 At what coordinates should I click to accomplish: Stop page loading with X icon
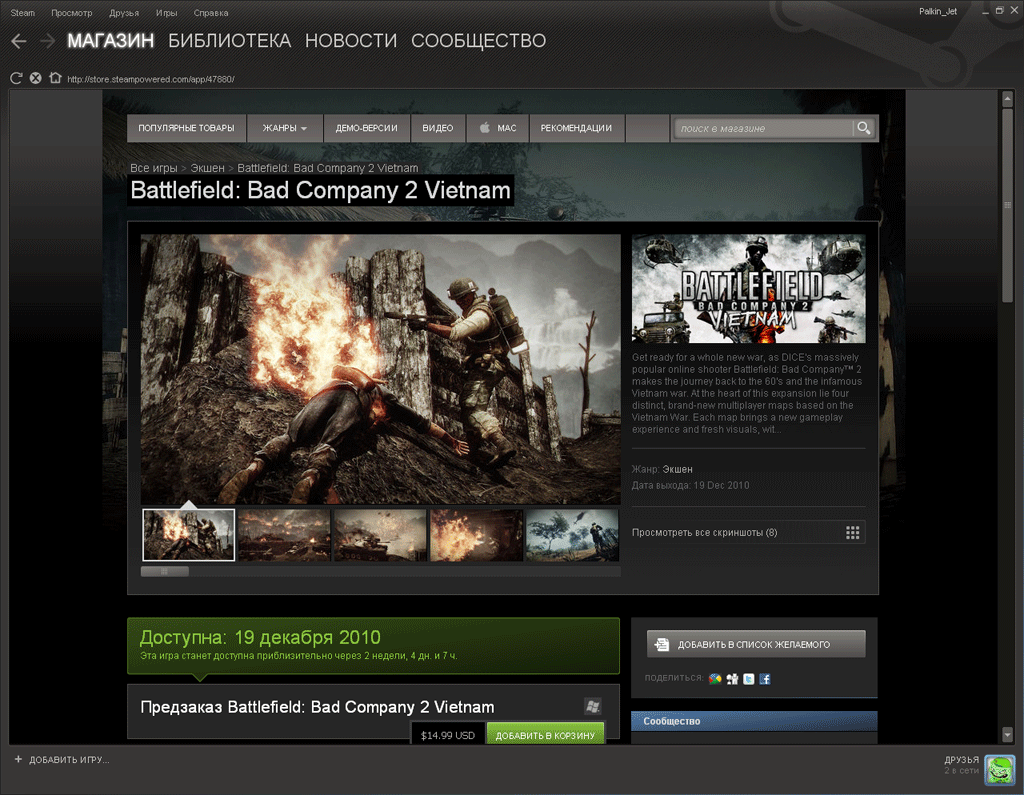(35, 78)
